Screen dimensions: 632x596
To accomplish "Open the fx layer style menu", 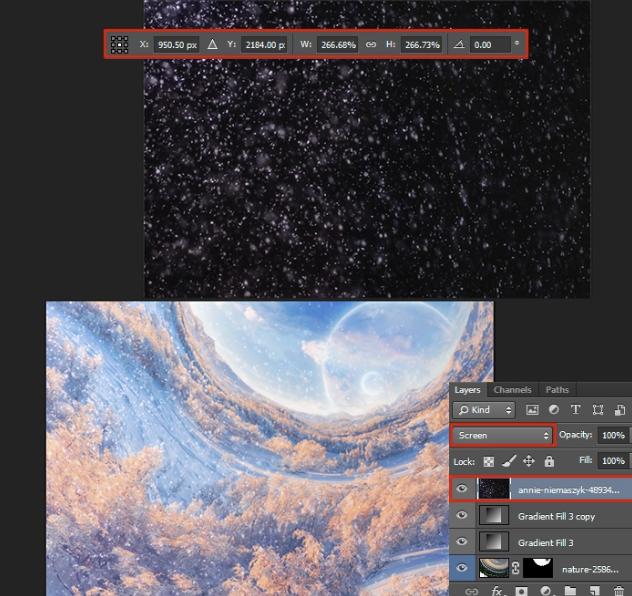I will [x=496, y=591].
